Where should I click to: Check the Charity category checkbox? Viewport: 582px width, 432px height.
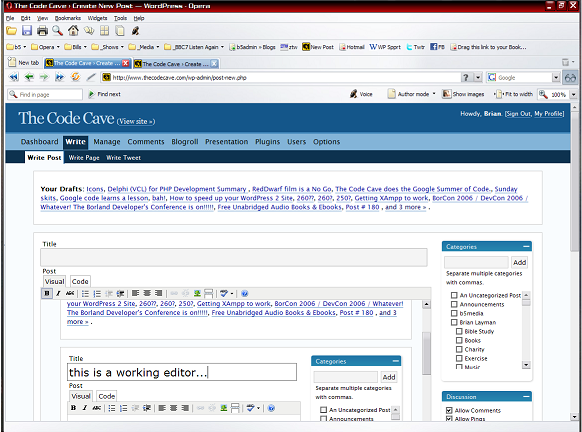[459, 349]
